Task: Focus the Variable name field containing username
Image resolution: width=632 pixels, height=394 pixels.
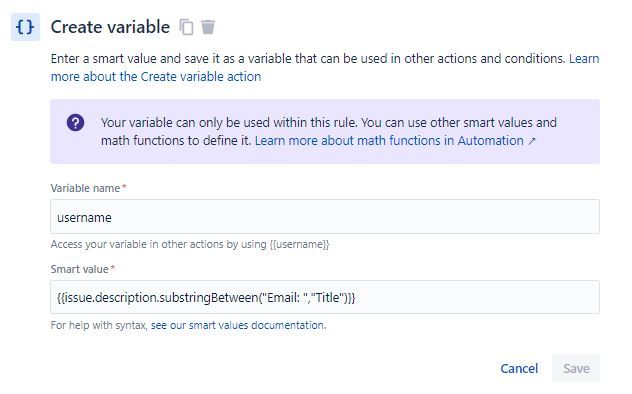Action: pos(325,217)
